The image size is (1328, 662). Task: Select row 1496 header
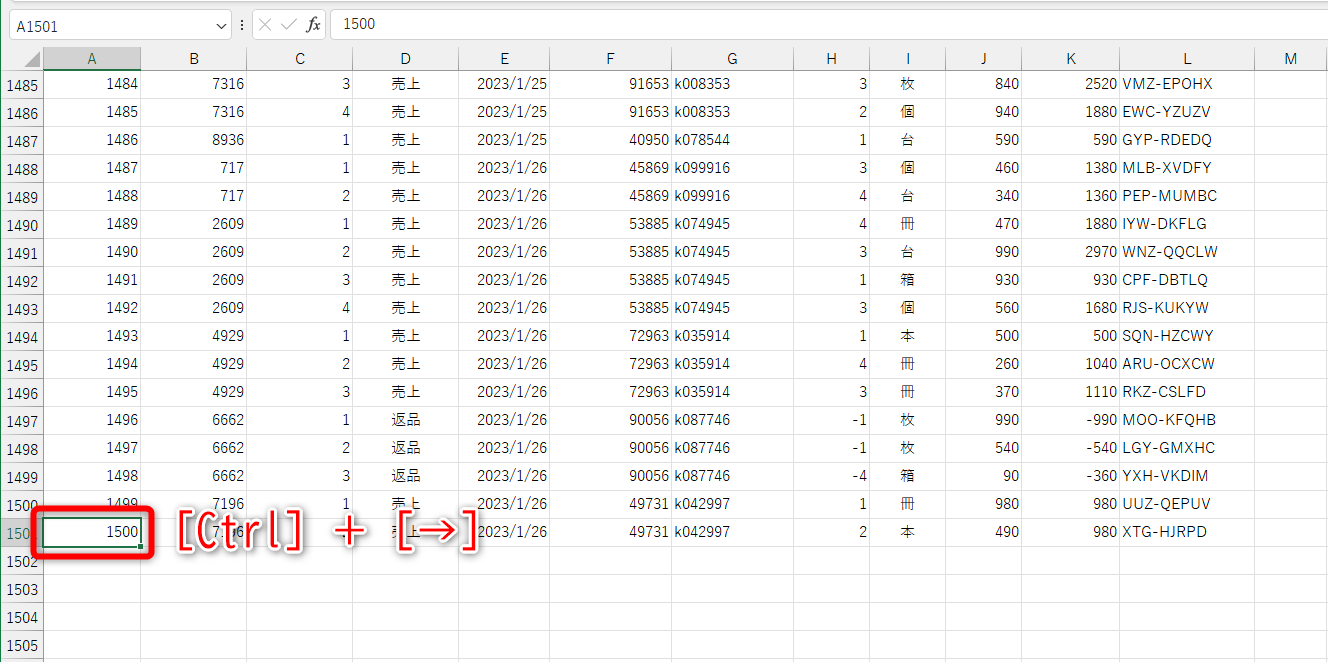(x=22, y=393)
